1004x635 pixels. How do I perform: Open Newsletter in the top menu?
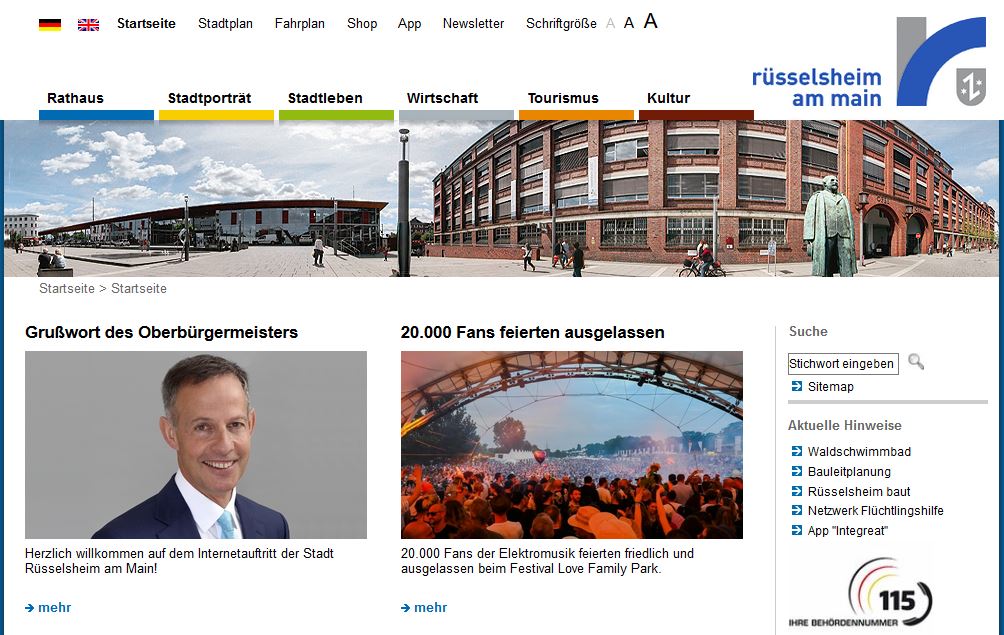[x=473, y=24]
